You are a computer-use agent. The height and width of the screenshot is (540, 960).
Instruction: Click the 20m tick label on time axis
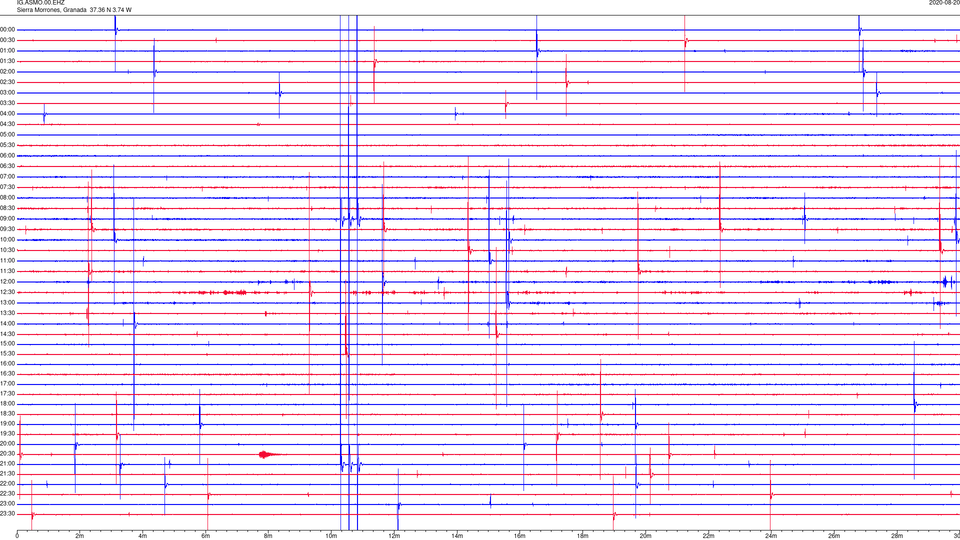pos(645,536)
